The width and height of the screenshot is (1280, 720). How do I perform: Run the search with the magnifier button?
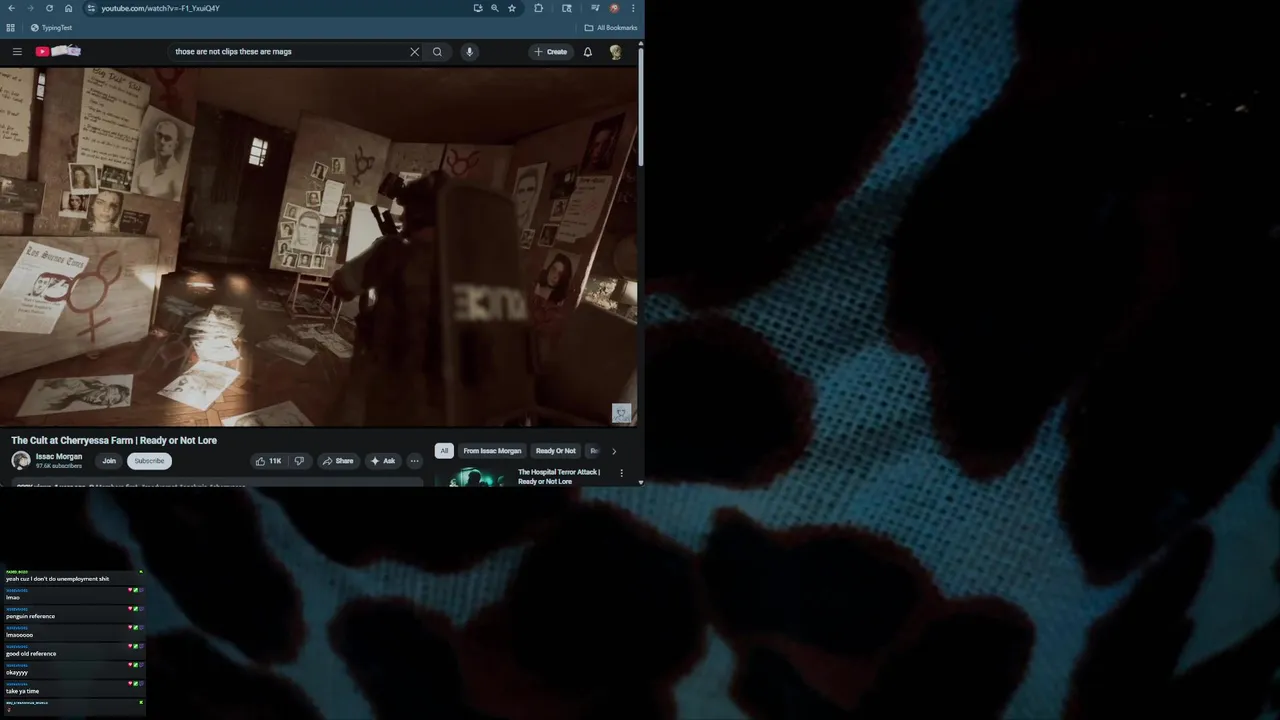pyautogui.click(x=437, y=51)
